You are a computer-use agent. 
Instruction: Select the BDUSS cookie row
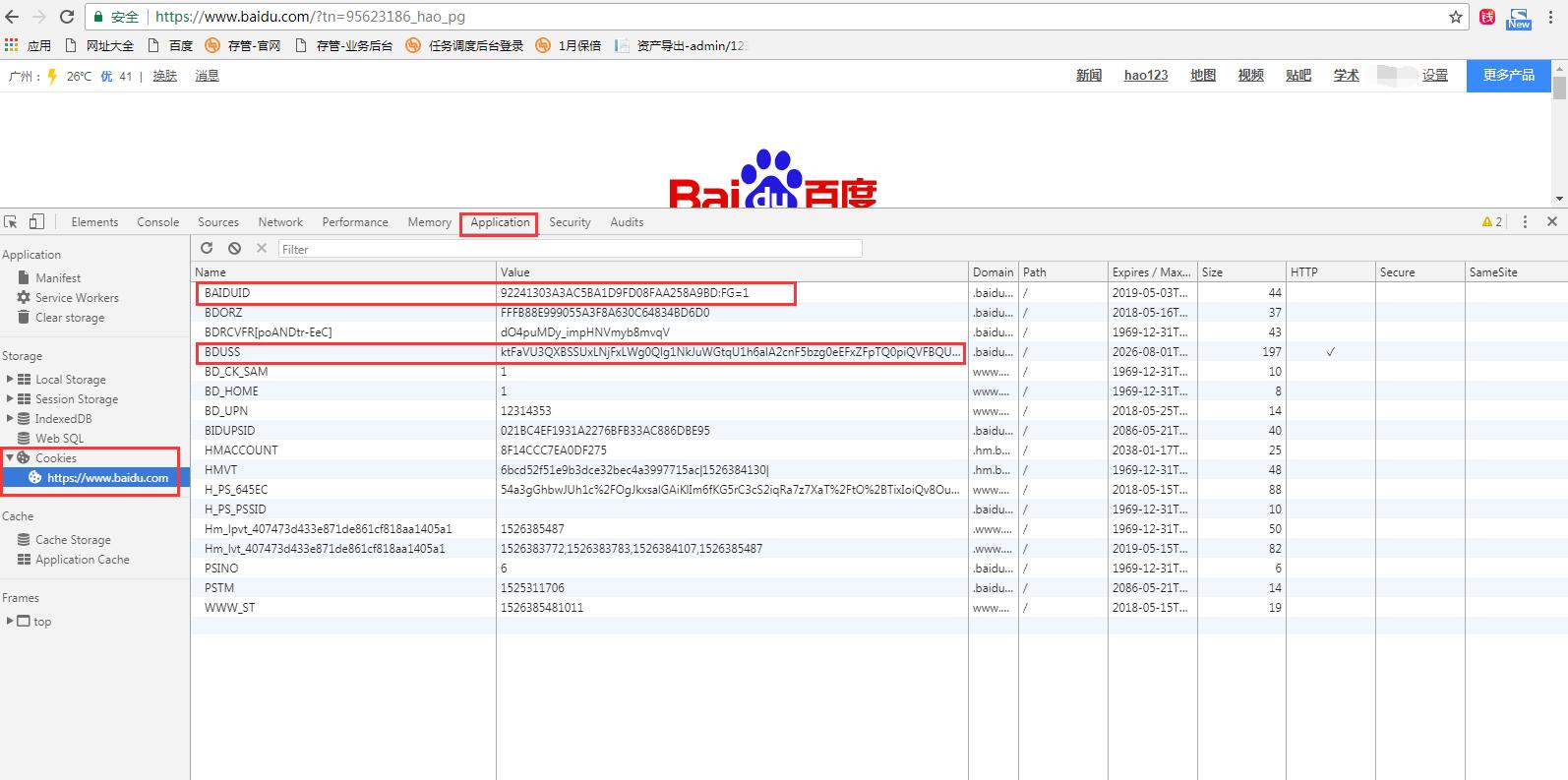pyautogui.click(x=222, y=352)
